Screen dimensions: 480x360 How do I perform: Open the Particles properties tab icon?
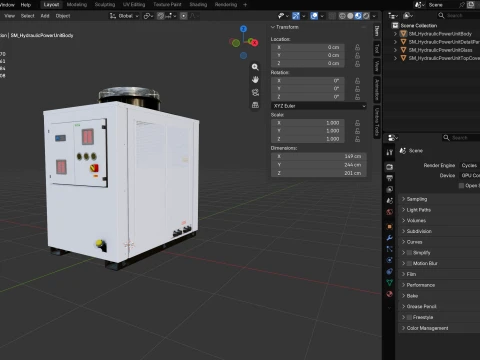(x=389, y=249)
